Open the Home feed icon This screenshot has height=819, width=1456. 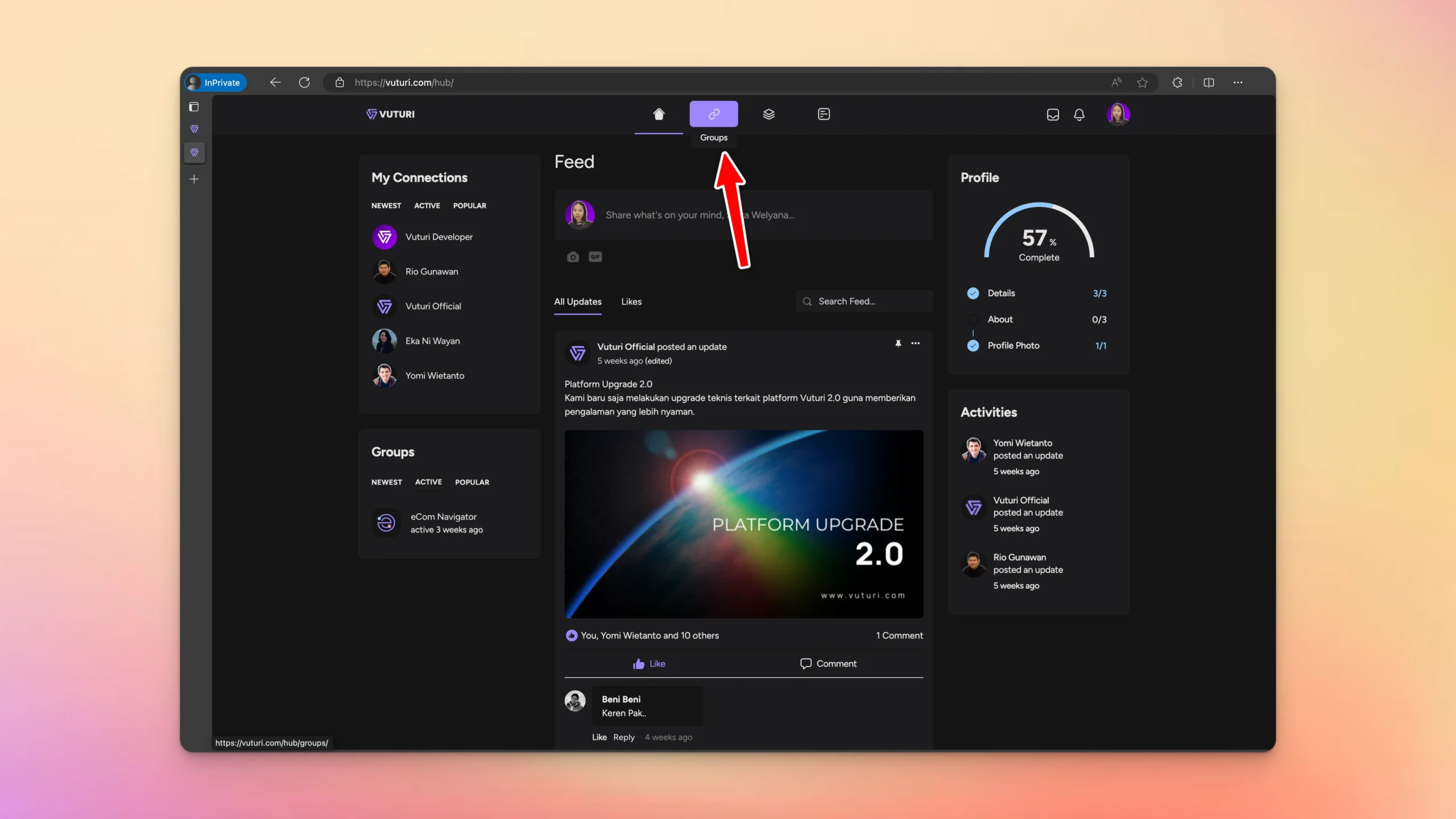tap(659, 114)
